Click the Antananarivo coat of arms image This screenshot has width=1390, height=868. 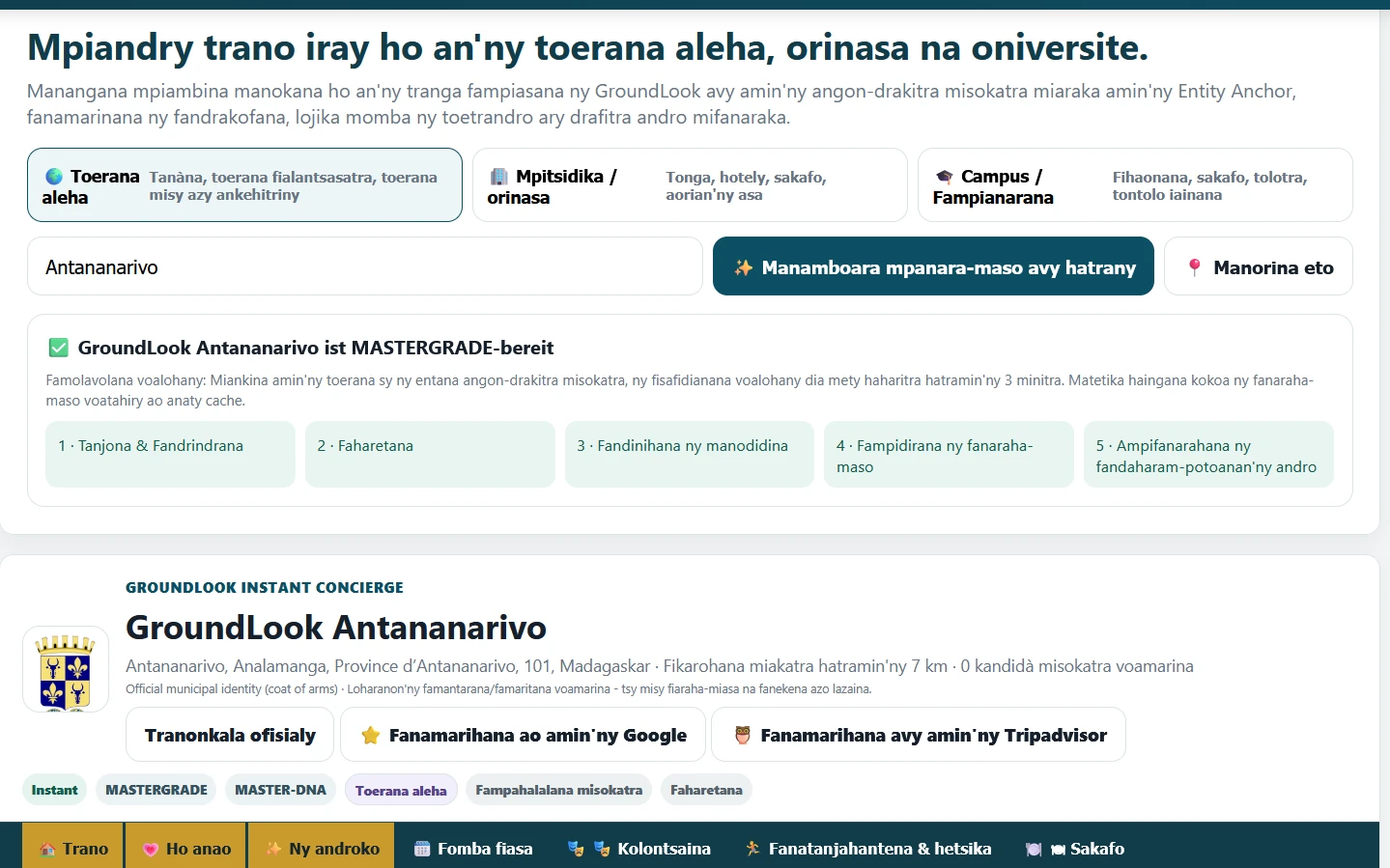(66, 669)
